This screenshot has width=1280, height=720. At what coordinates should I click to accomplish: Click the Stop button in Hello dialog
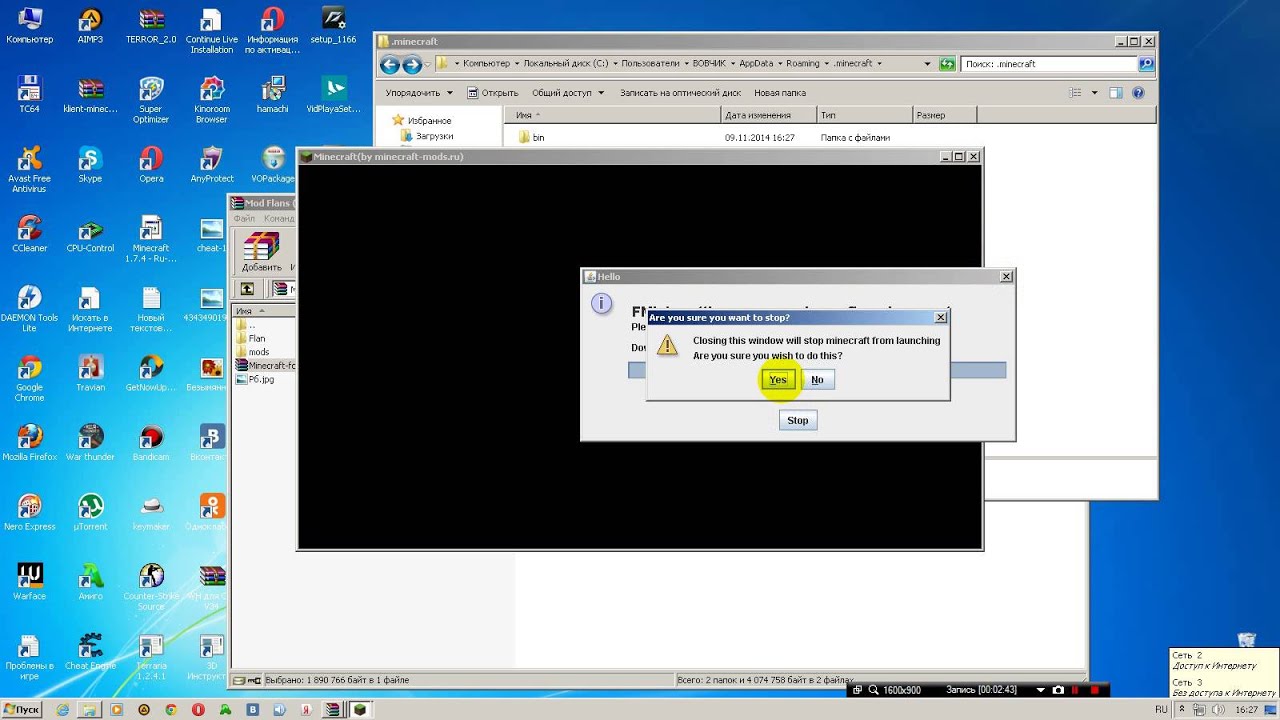tap(797, 420)
